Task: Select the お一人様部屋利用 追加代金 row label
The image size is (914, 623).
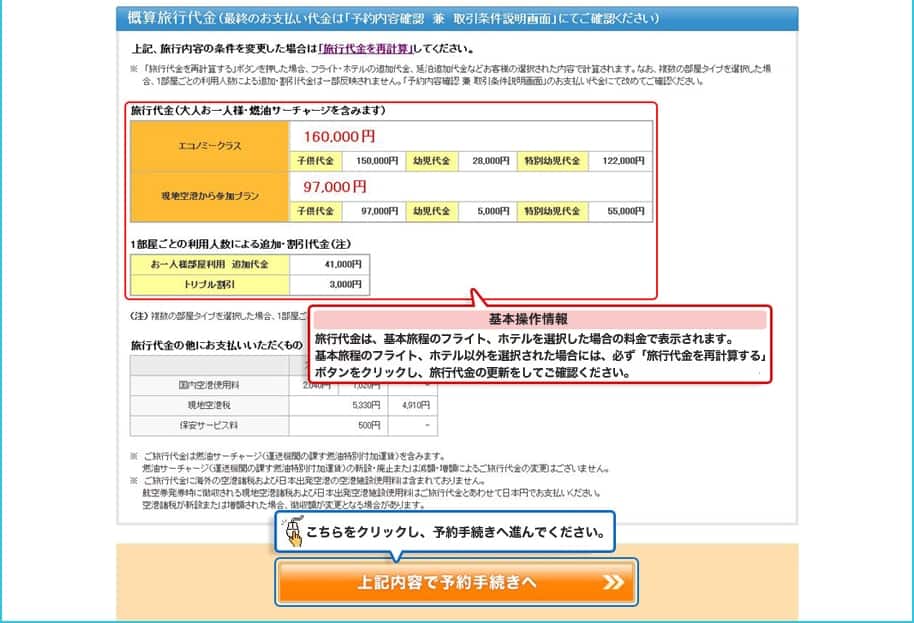Action: click(209, 264)
